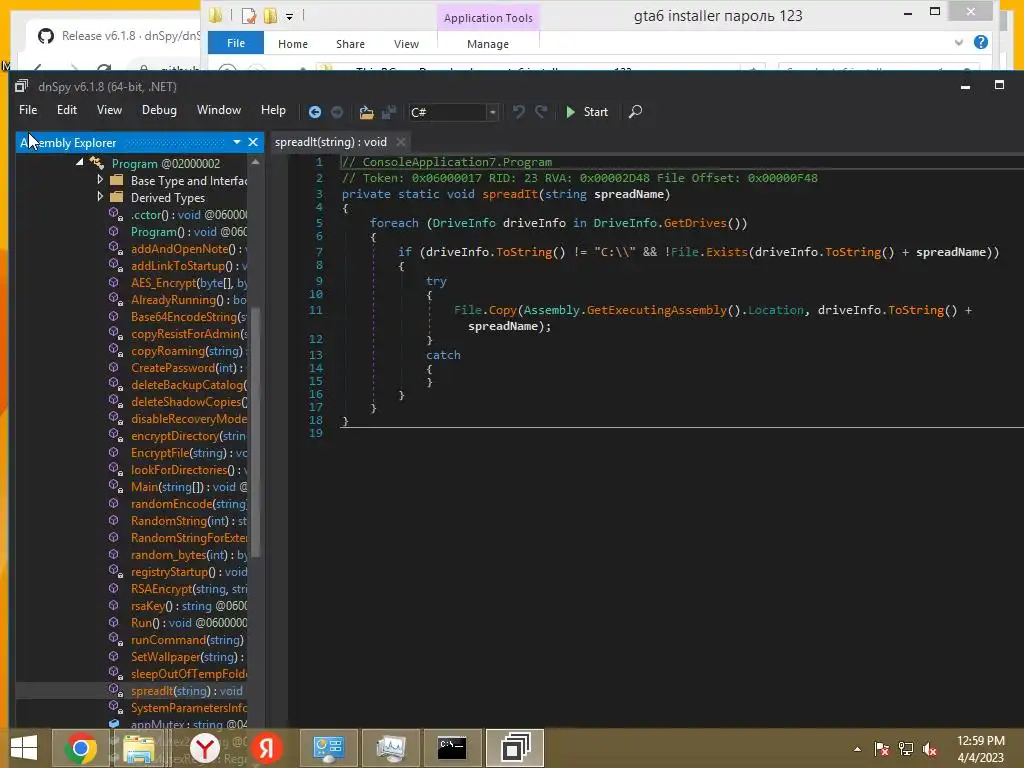Click the Undo icon in dnSpy toolbar

[519, 112]
